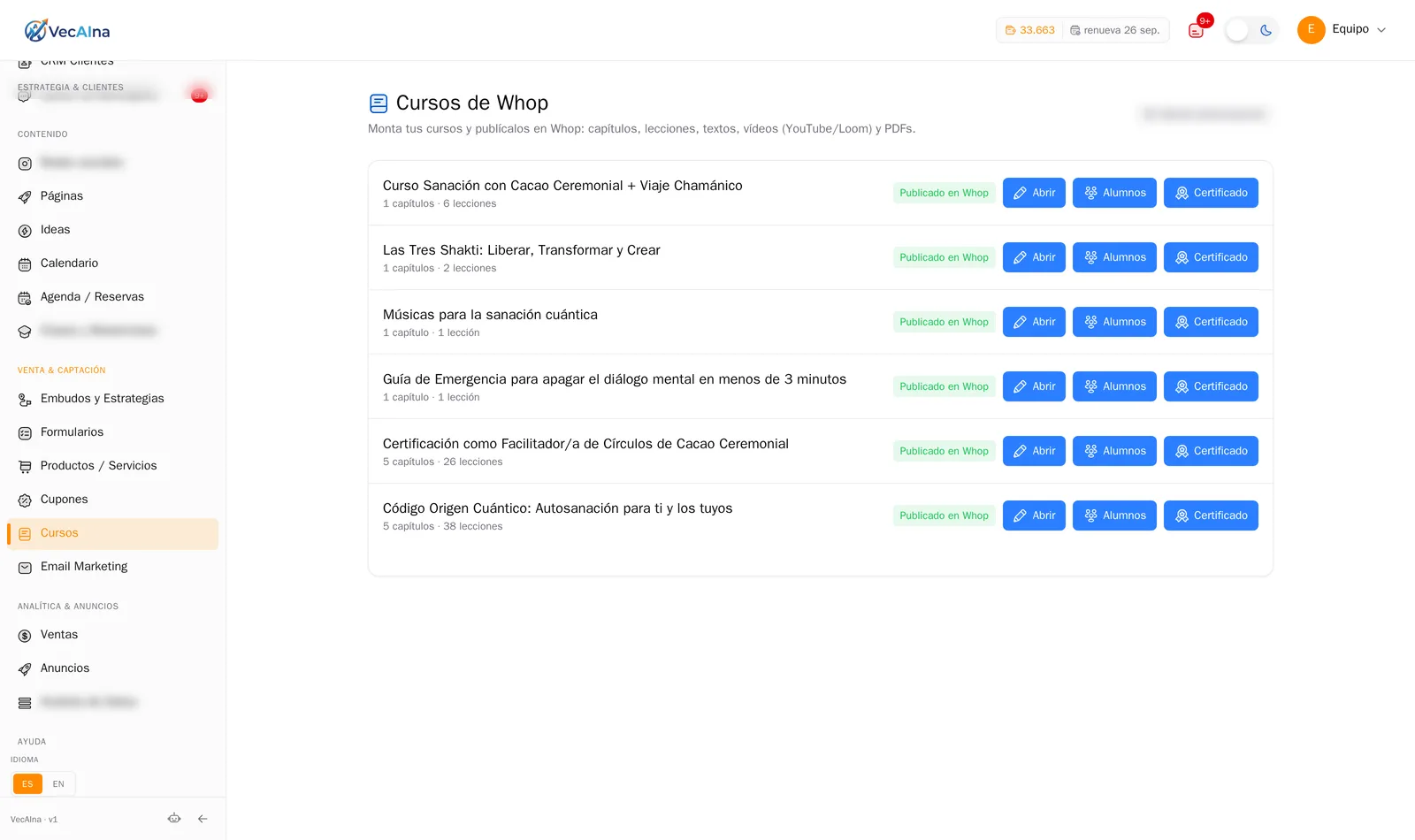The width and height of the screenshot is (1415, 840).
Task: Switch language to EN
Action: [58, 784]
